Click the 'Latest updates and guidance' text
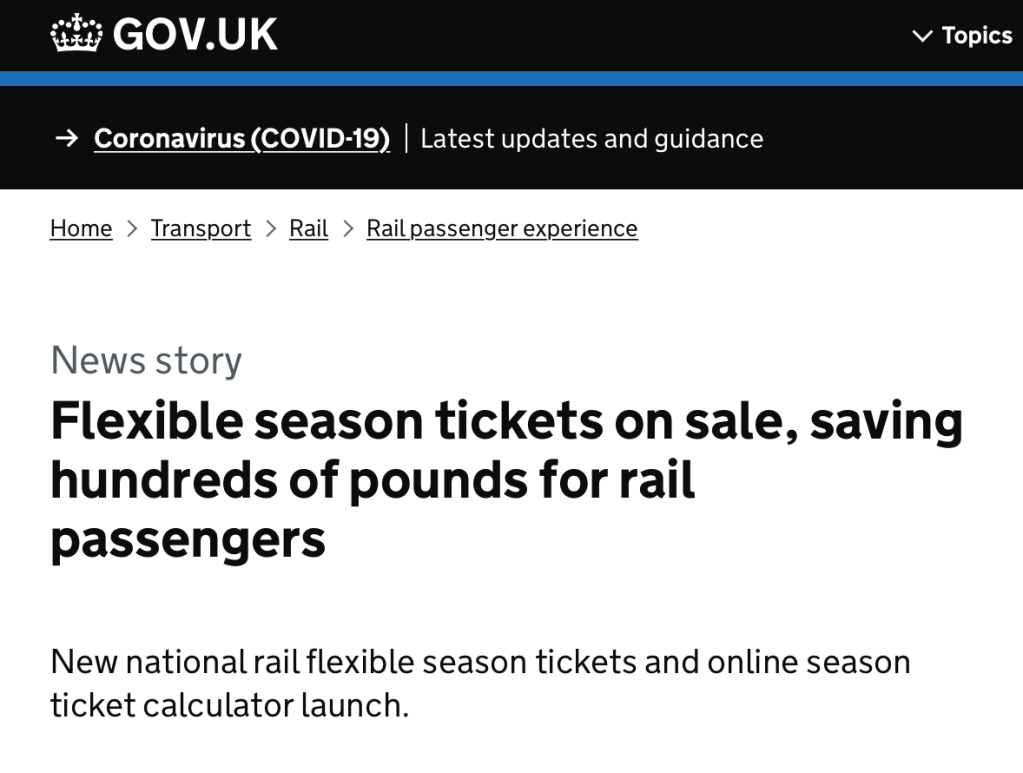 pyautogui.click(x=591, y=138)
